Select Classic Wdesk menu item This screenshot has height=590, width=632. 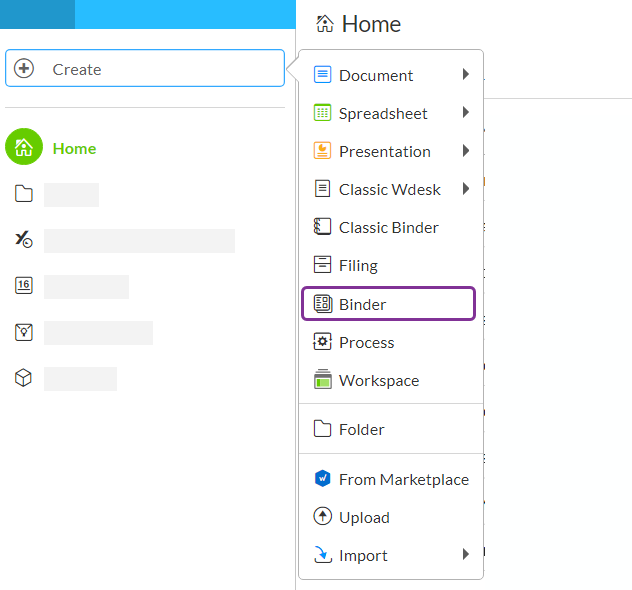391,189
